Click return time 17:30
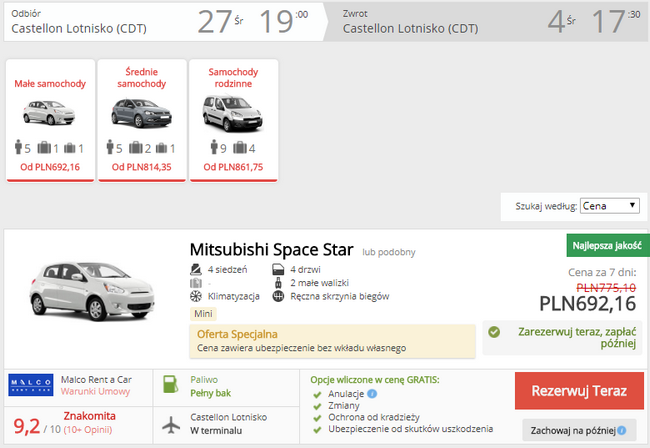The image size is (650, 448). point(616,22)
